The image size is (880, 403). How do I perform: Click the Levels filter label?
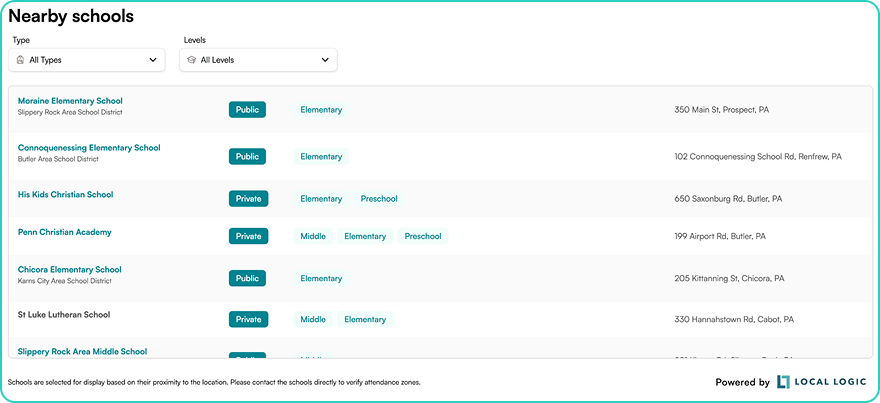tap(195, 40)
